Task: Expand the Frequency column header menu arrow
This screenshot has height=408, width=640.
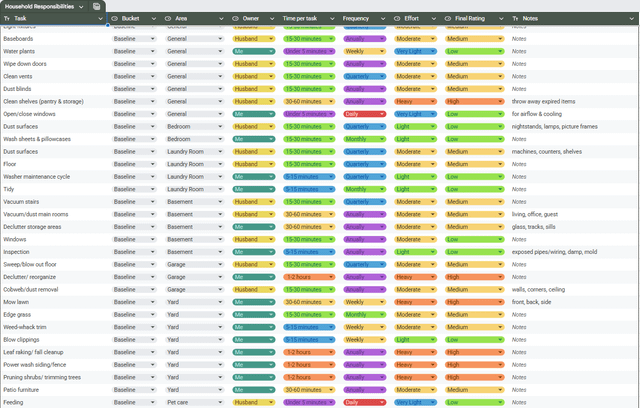Action: 383,18
